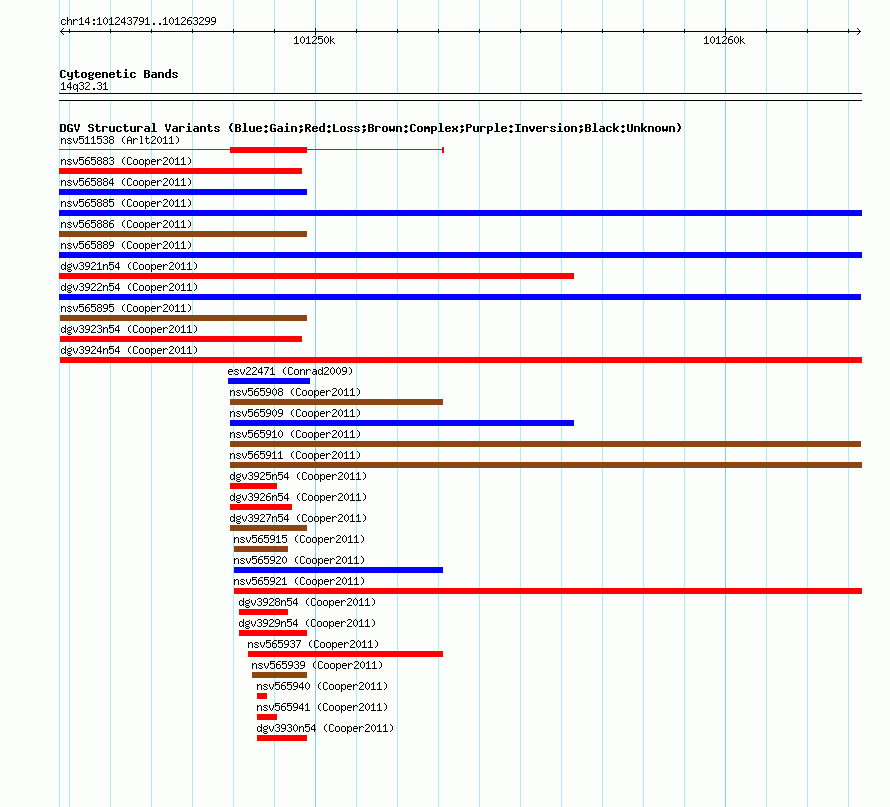Open nsv565921 (Cooper2011) label
The height and width of the screenshot is (807, 890).
(299, 581)
